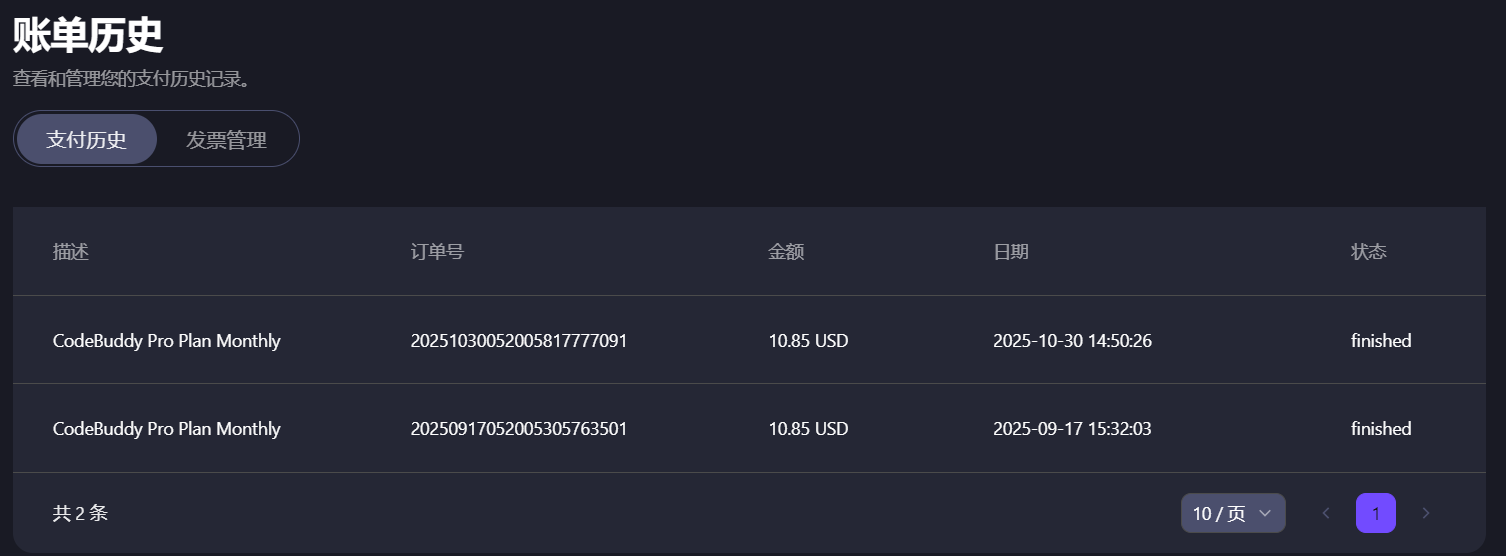Click the 共 2 条 total count label
The image size is (1506, 556).
point(80,513)
